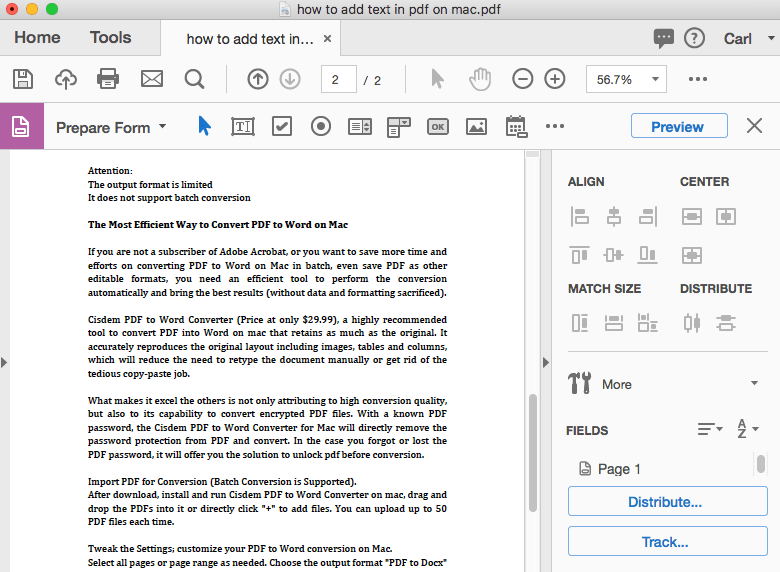Add a text field
Viewport: 780px width, 572px height.
243,127
